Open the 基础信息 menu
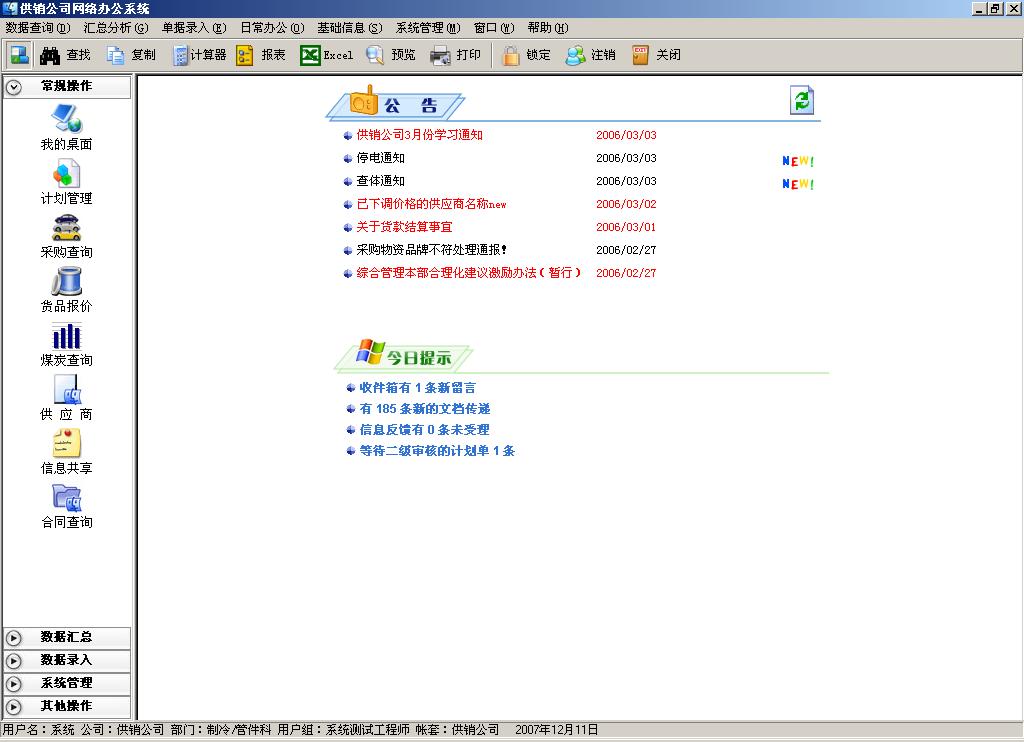The height and width of the screenshot is (742, 1024). pyautogui.click(x=349, y=28)
